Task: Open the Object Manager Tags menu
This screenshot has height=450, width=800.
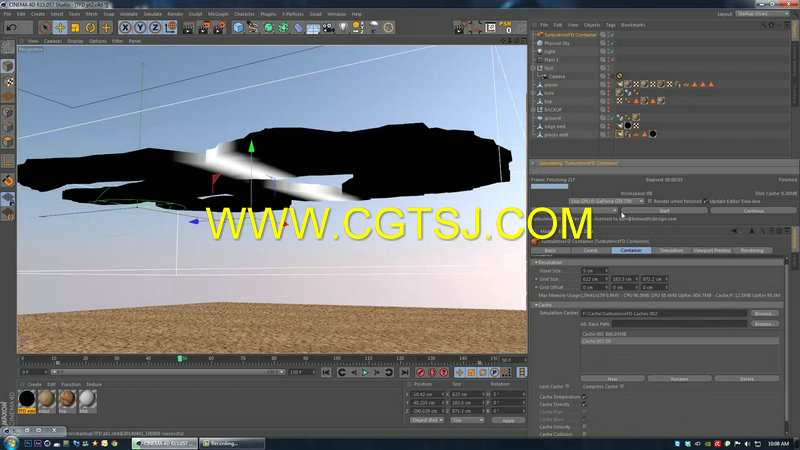Action: click(610, 25)
